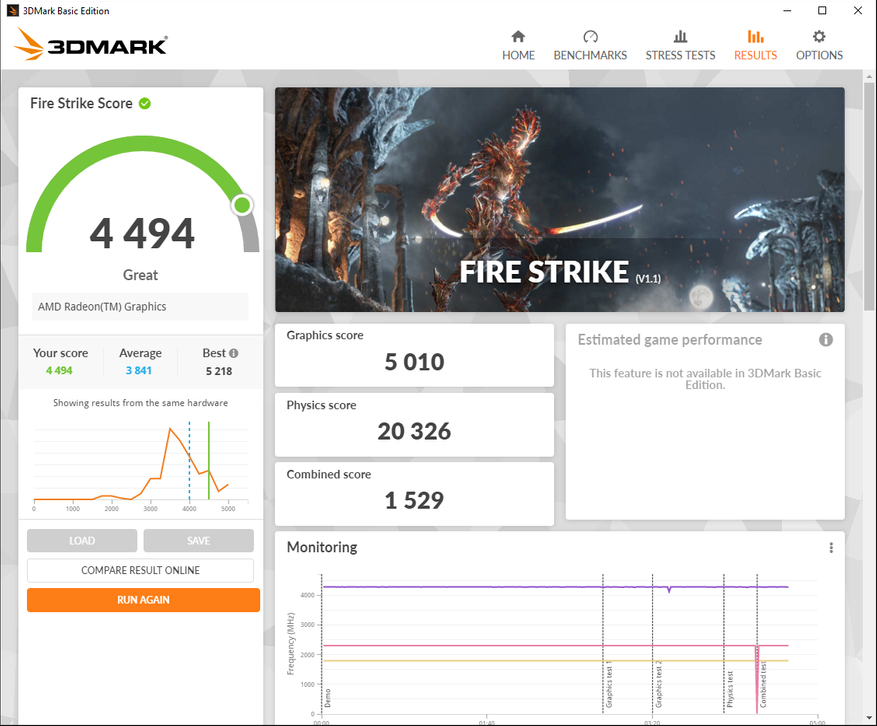877x726 pixels.
Task: Click the AMD Radeon(TM) Graphics label
Action: pyautogui.click(x=102, y=307)
